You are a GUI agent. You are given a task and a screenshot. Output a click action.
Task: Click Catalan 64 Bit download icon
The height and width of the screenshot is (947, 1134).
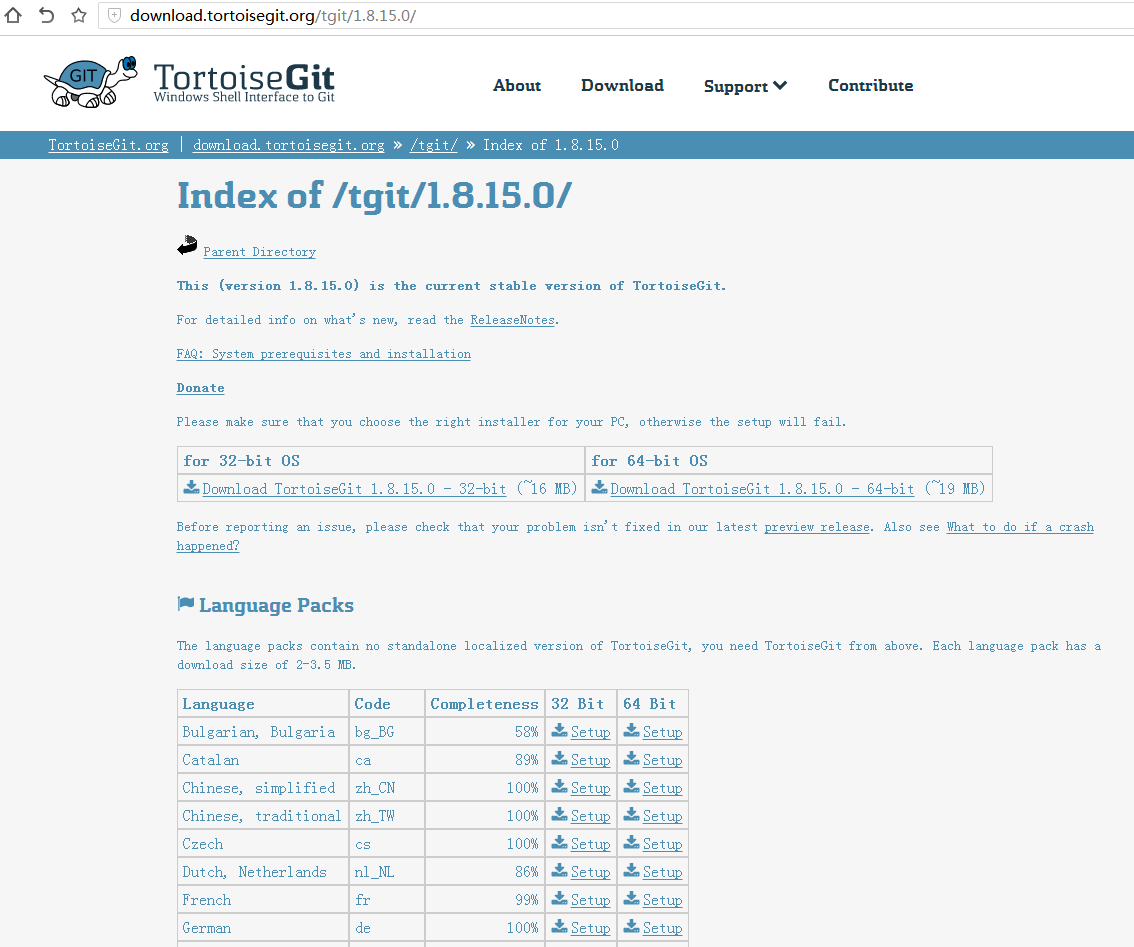pyautogui.click(x=631, y=759)
